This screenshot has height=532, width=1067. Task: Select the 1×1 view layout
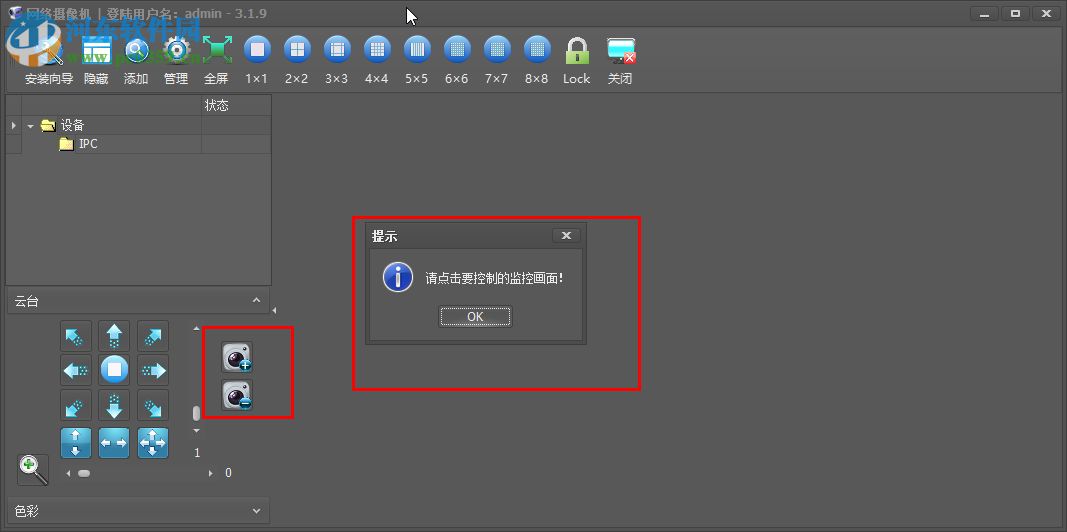click(x=257, y=50)
